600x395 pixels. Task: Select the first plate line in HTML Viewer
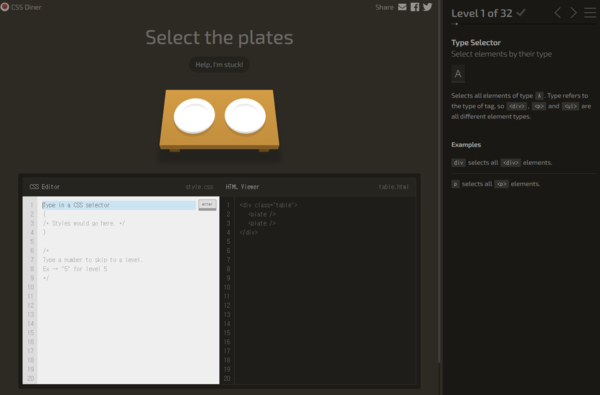pyautogui.click(x=262, y=214)
